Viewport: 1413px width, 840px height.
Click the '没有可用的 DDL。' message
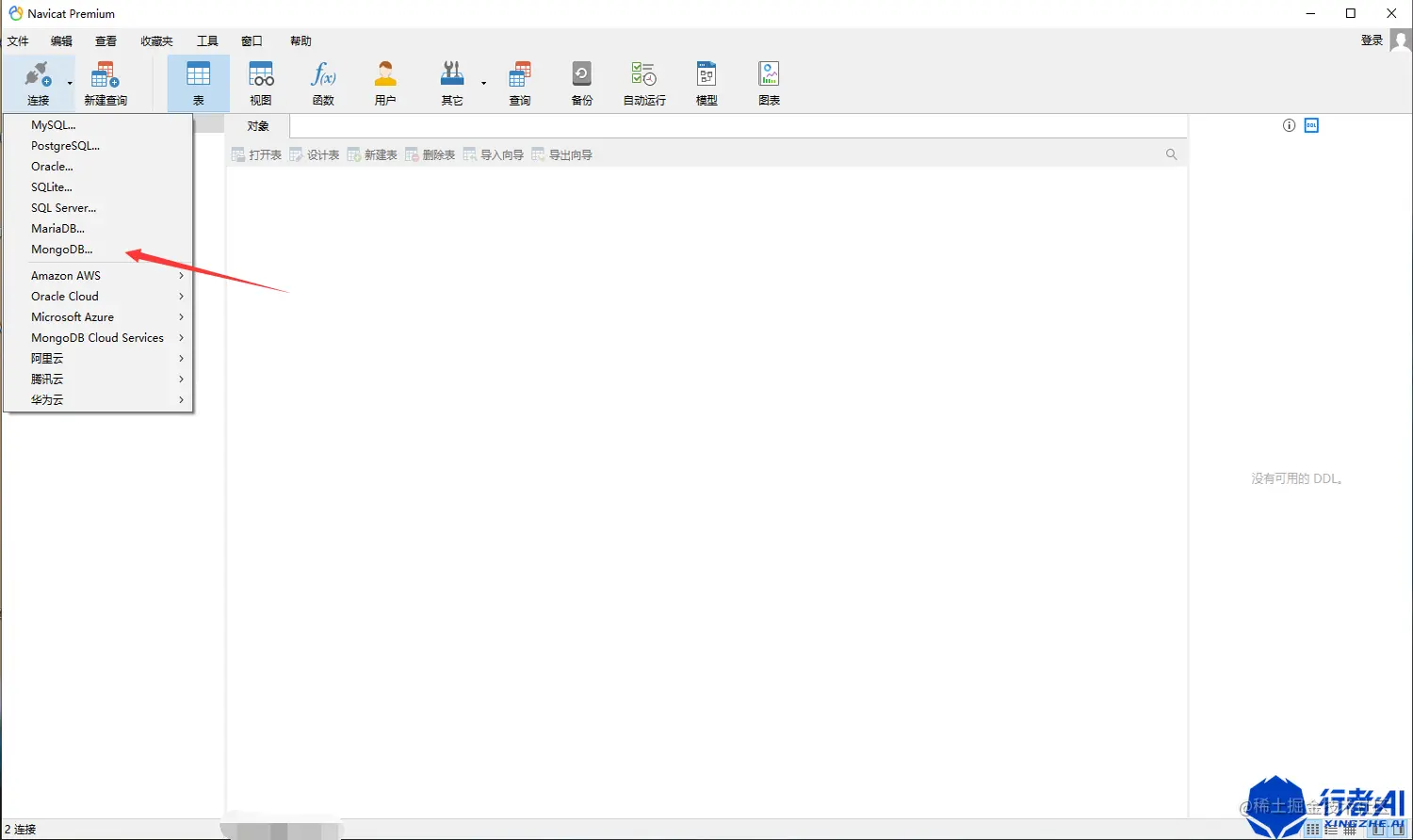1297,478
